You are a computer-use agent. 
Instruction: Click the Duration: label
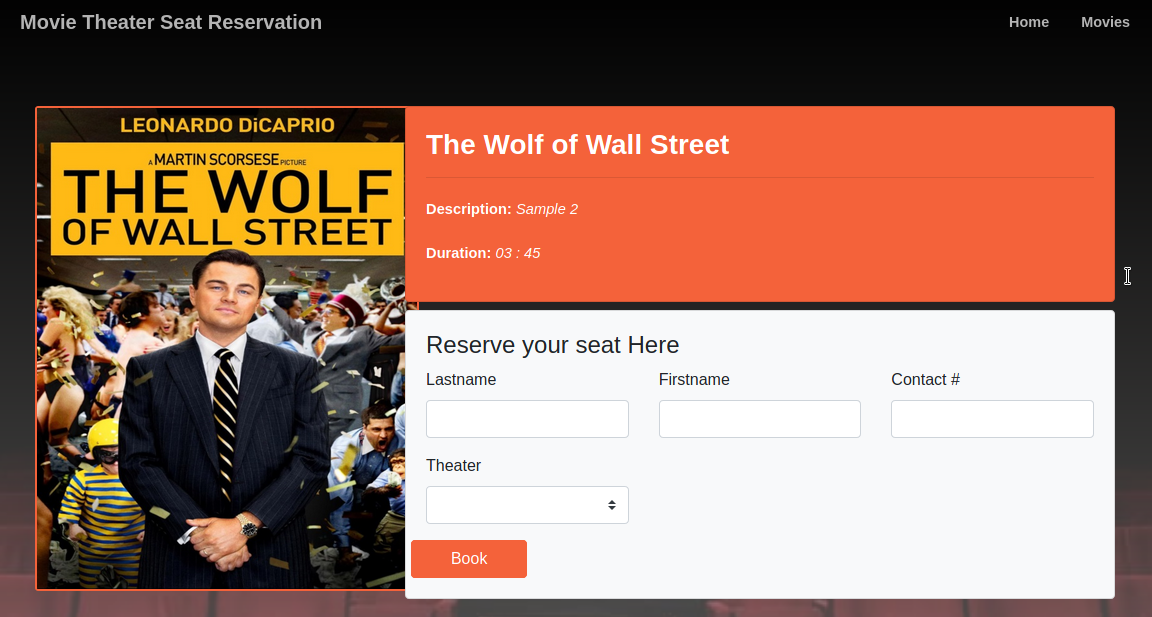pos(458,253)
